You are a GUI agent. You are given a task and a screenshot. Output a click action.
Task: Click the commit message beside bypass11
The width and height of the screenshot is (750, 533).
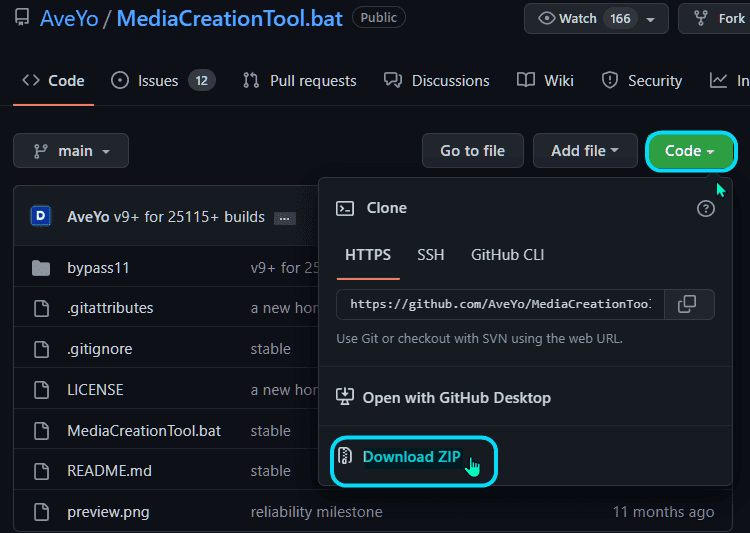(x=284, y=267)
